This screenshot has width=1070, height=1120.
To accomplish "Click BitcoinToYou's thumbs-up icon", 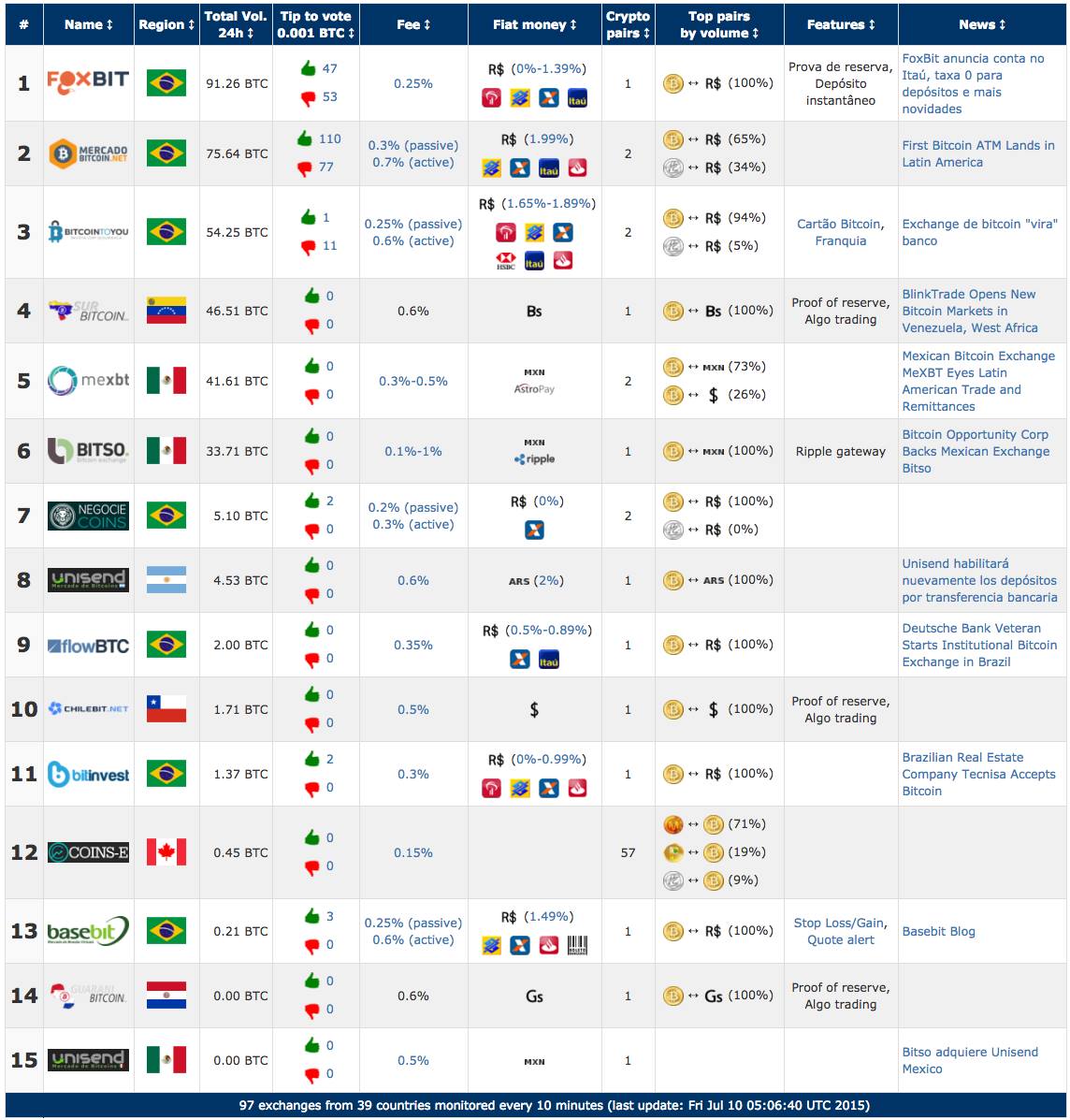I will 308,217.
